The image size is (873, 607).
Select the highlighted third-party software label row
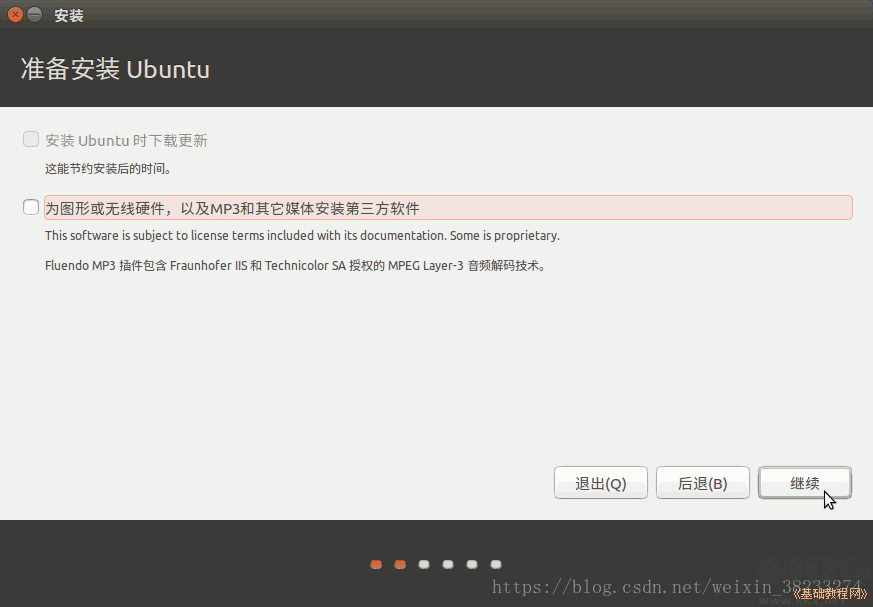pyautogui.click(x=445, y=207)
